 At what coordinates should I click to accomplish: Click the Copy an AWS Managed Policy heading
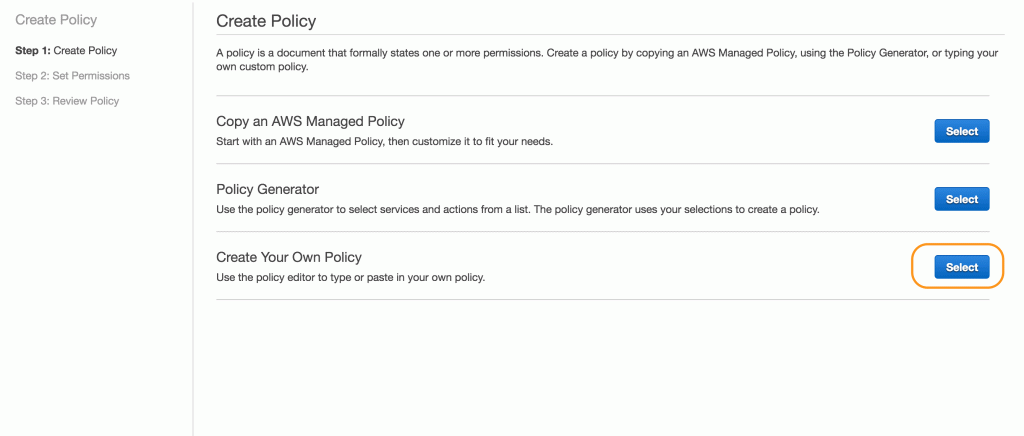[310, 121]
